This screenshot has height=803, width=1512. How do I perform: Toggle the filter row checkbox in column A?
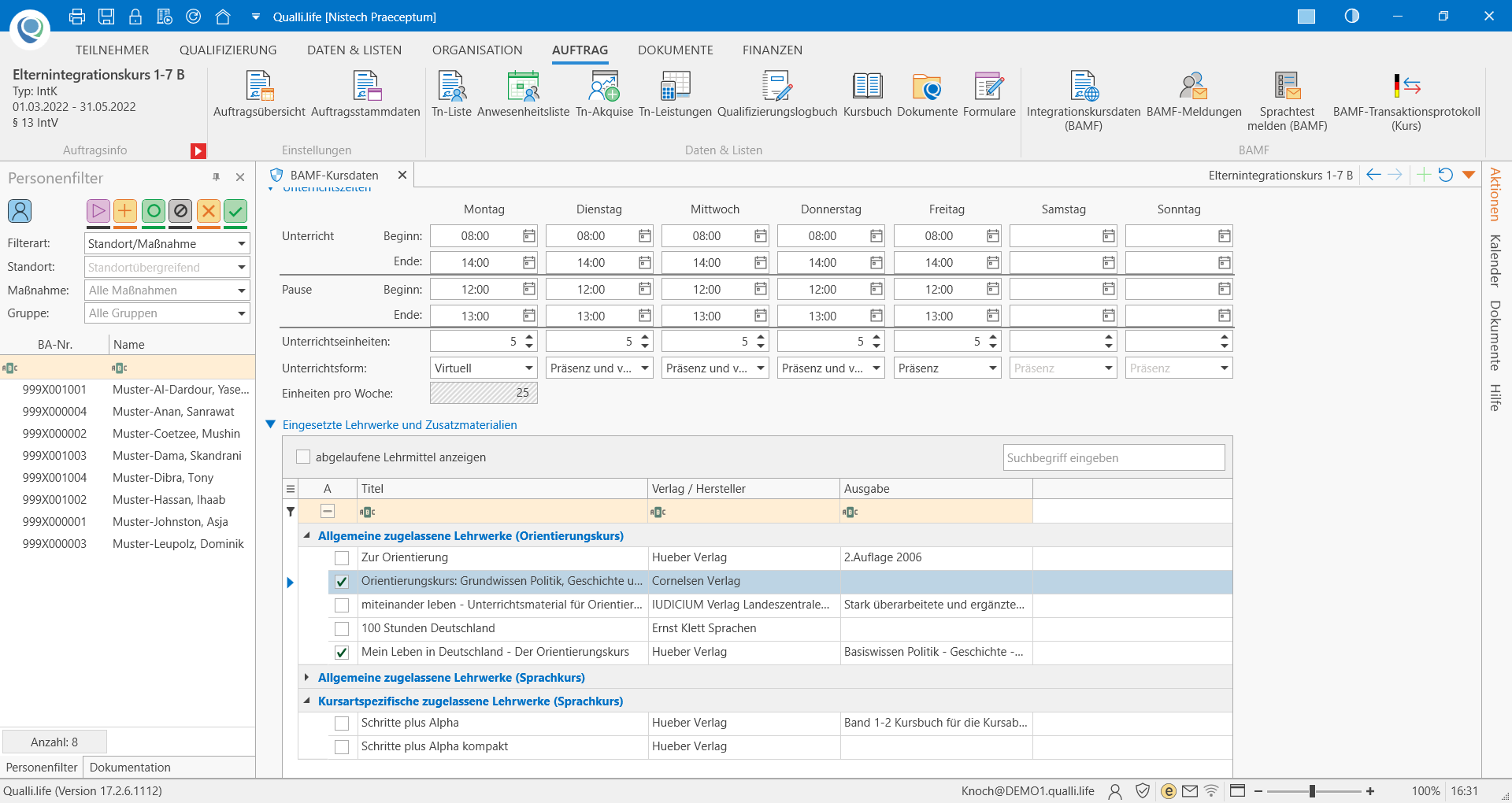328,512
